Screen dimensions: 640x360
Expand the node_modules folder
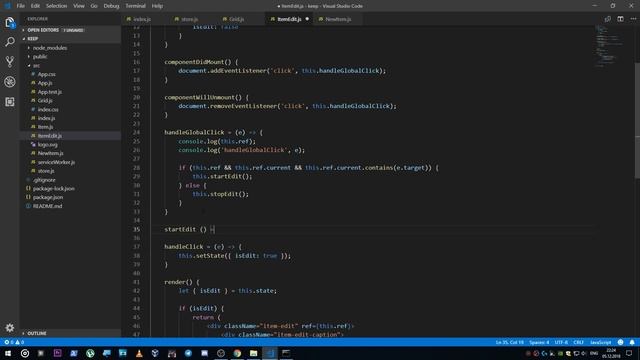click(50, 48)
